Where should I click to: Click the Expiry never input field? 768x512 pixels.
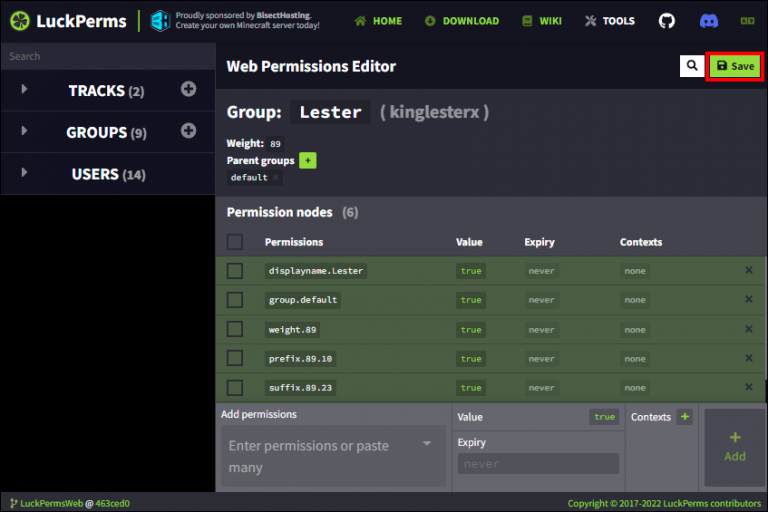538,464
